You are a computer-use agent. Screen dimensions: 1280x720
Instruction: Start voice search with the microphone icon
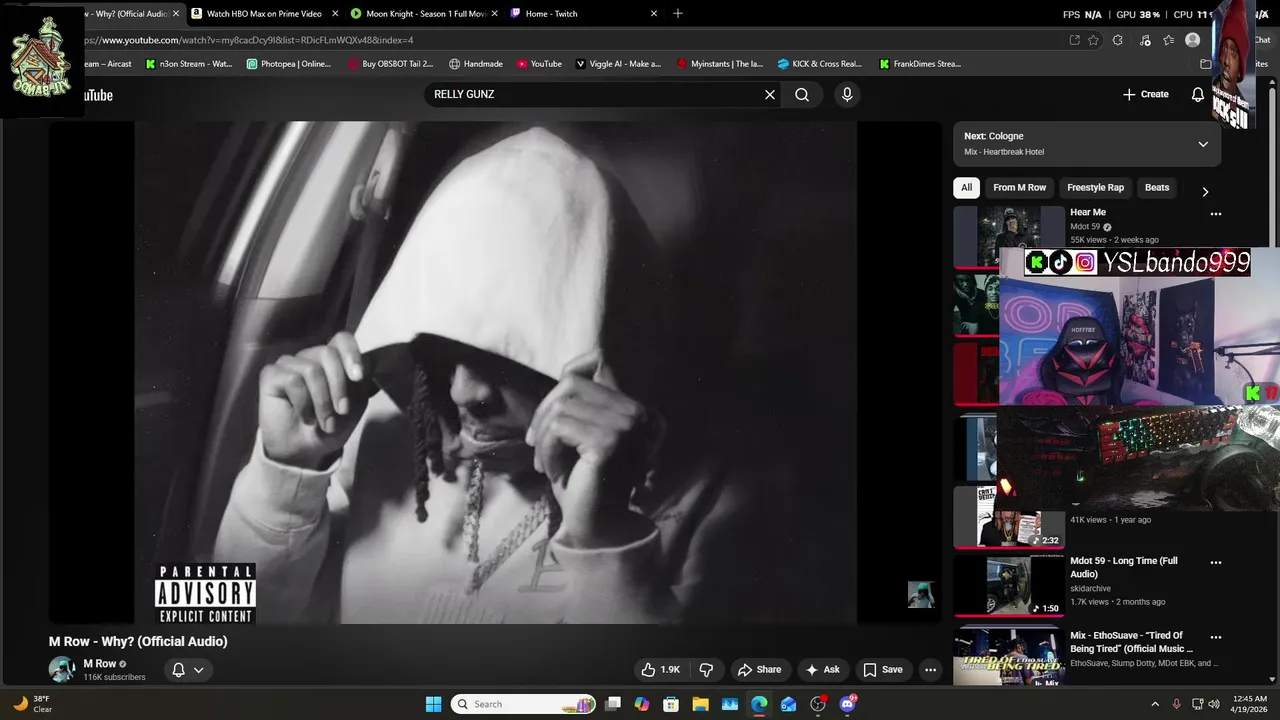point(847,94)
